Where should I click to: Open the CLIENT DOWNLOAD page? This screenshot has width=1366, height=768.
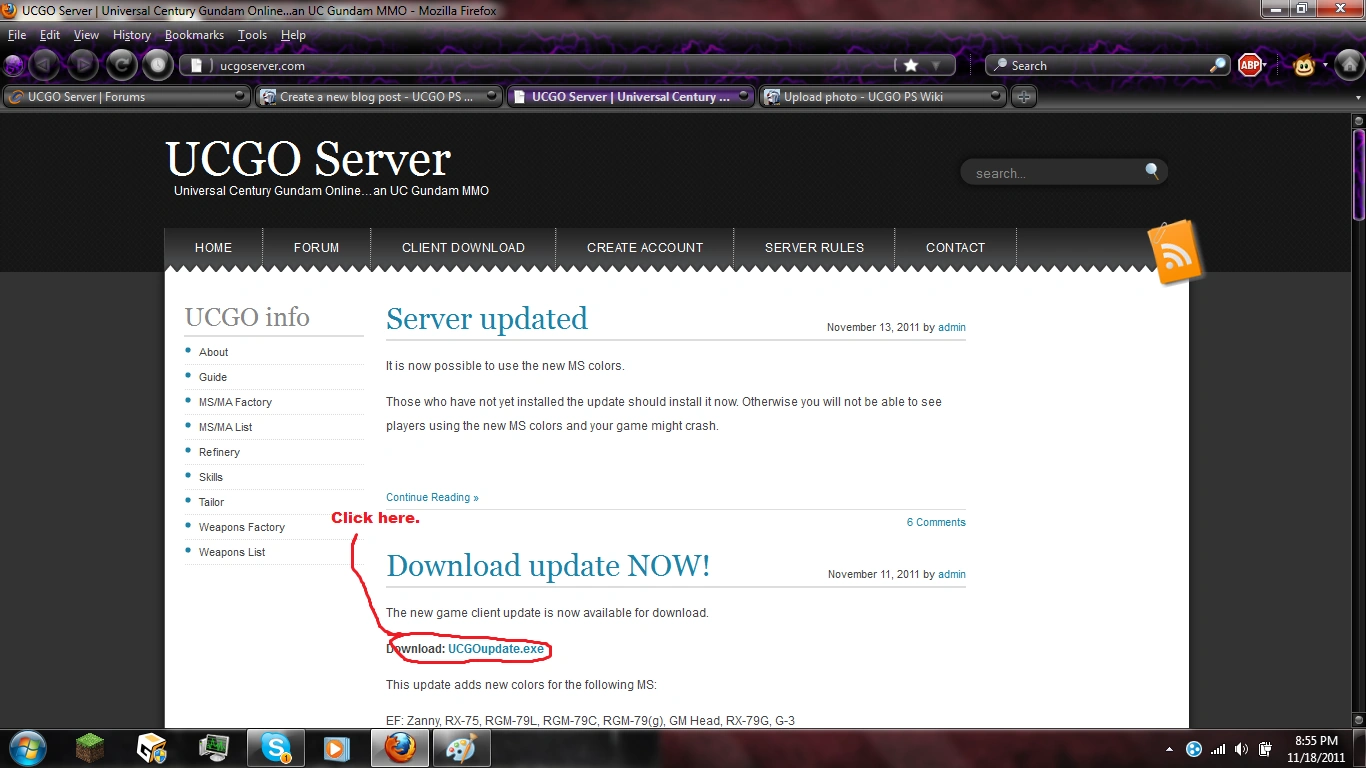pos(463,248)
